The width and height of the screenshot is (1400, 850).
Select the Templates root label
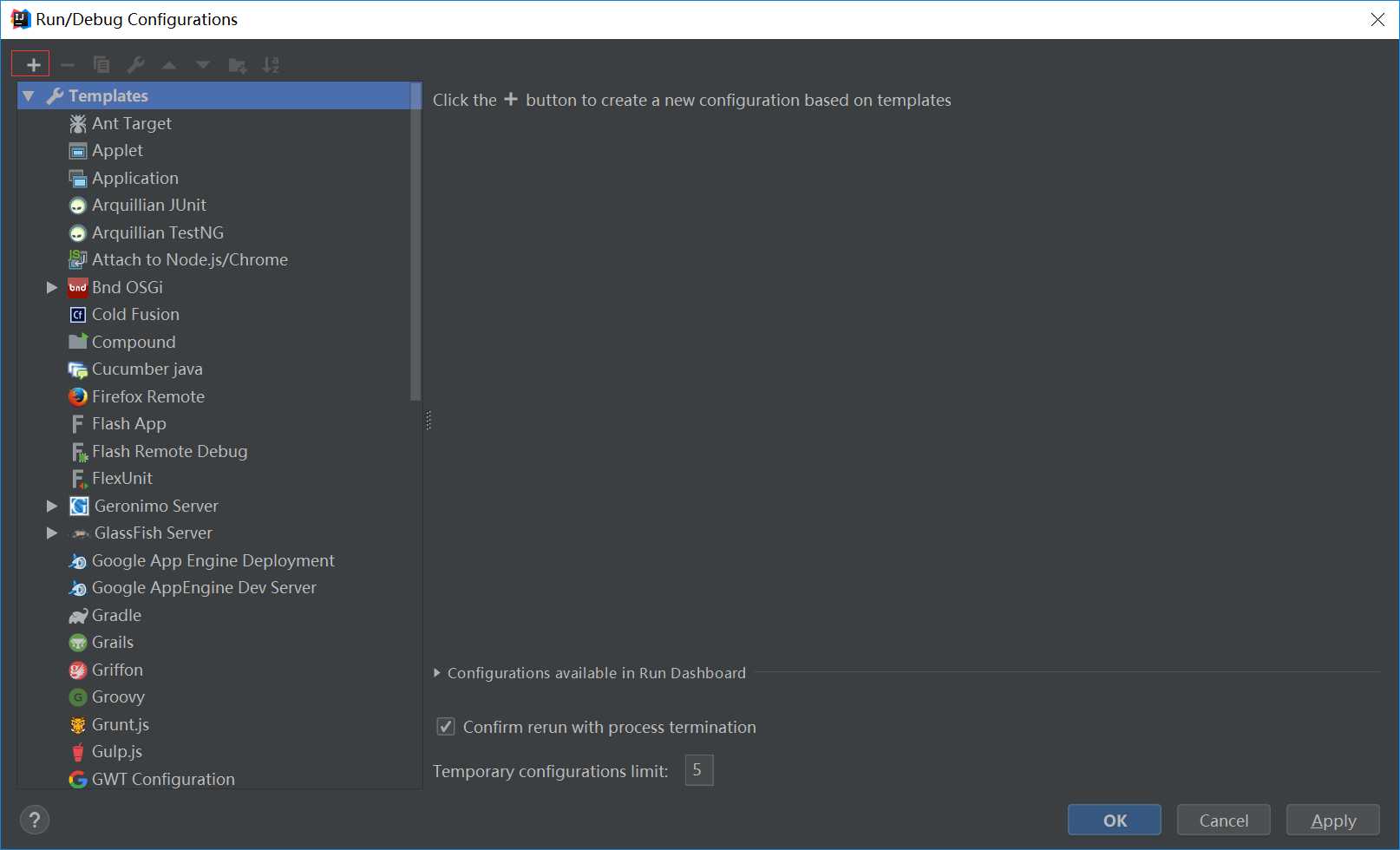point(108,96)
